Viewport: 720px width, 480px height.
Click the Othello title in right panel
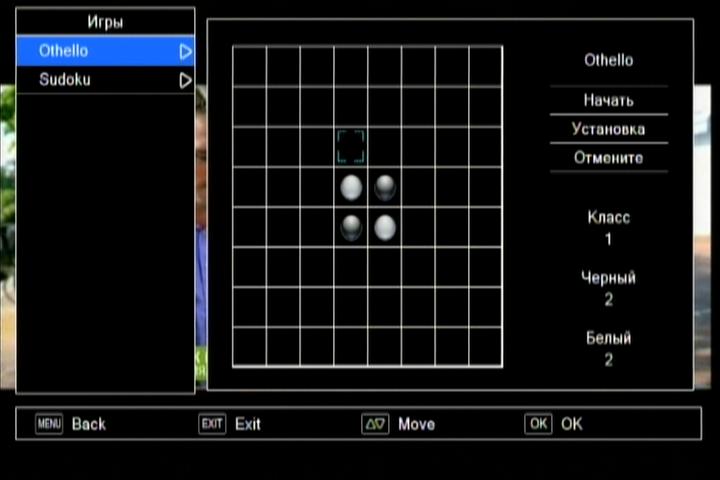[608, 60]
